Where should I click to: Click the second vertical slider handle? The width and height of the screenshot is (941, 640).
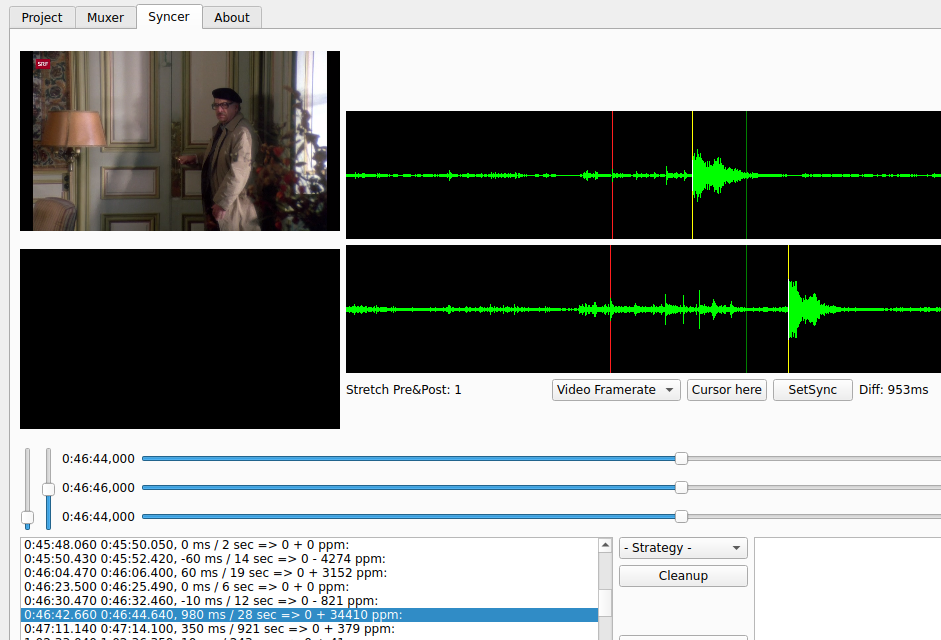pyautogui.click(x=48, y=488)
